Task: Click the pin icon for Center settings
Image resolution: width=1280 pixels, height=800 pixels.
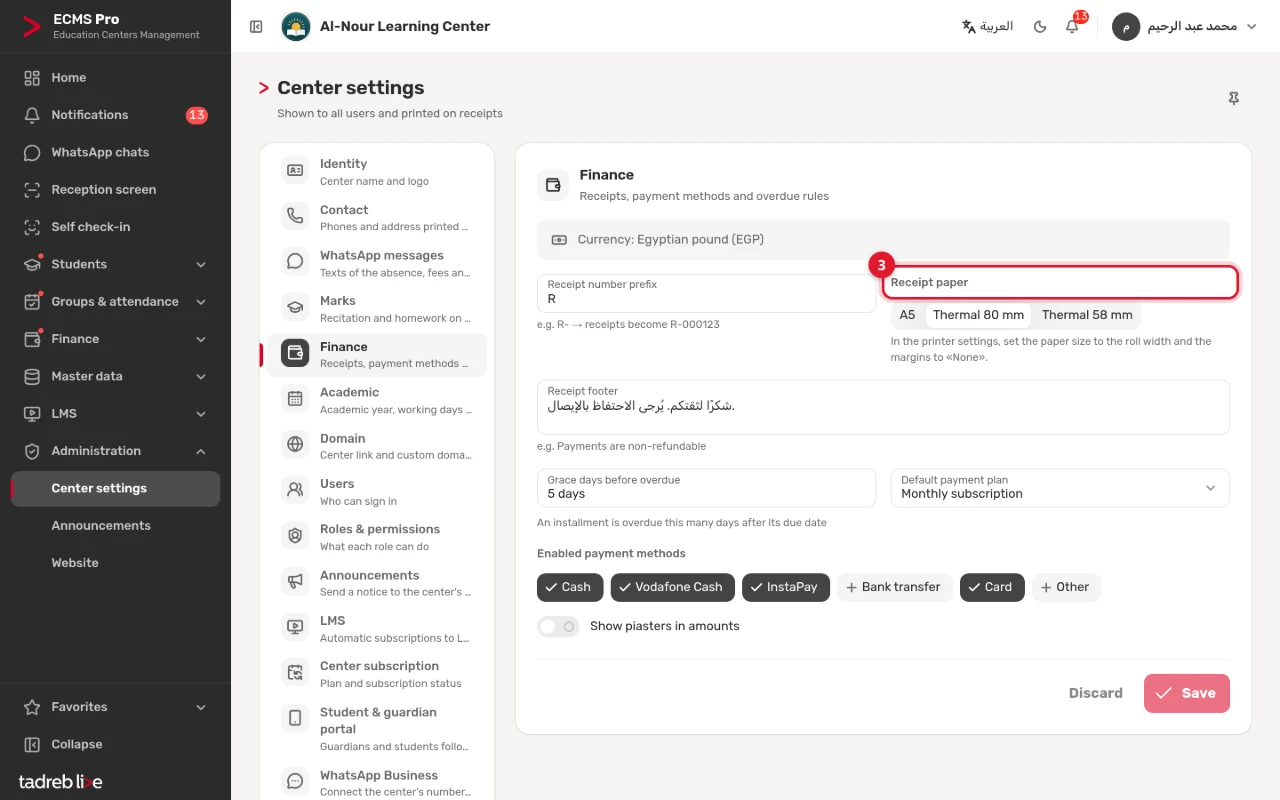Action: pyautogui.click(x=1234, y=98)
